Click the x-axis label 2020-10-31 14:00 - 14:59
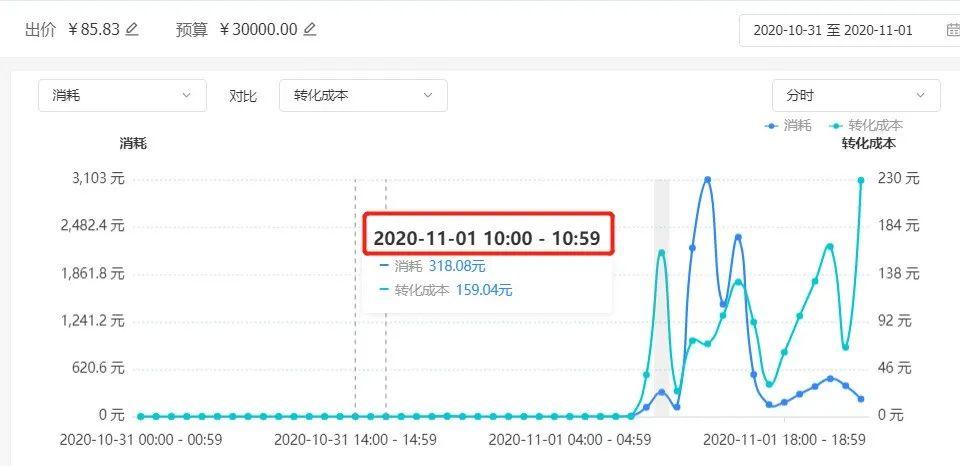This screenshot has width=960, height=466. point(355,440)
